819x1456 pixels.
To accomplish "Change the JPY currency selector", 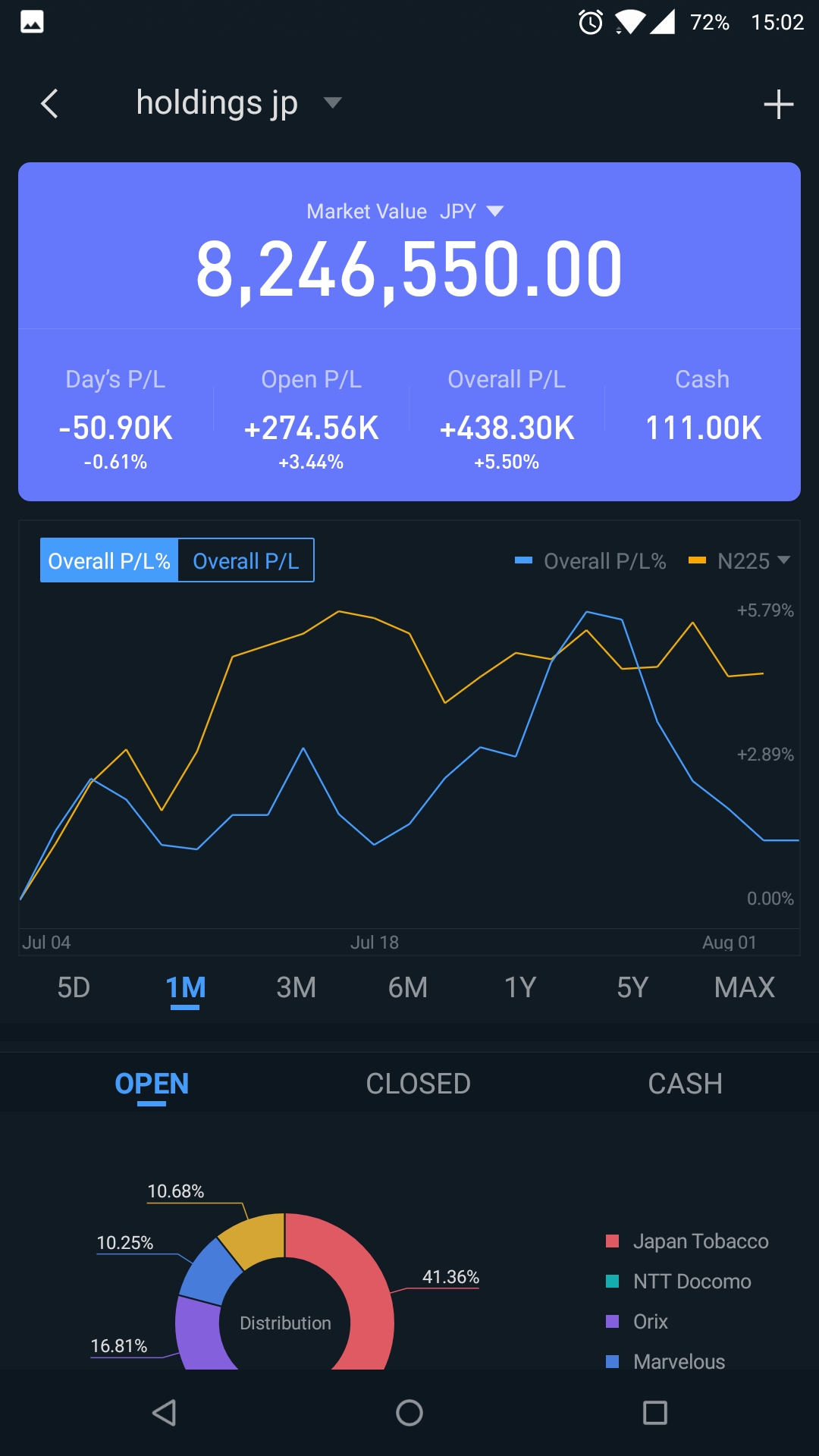I will coord(471,211).
